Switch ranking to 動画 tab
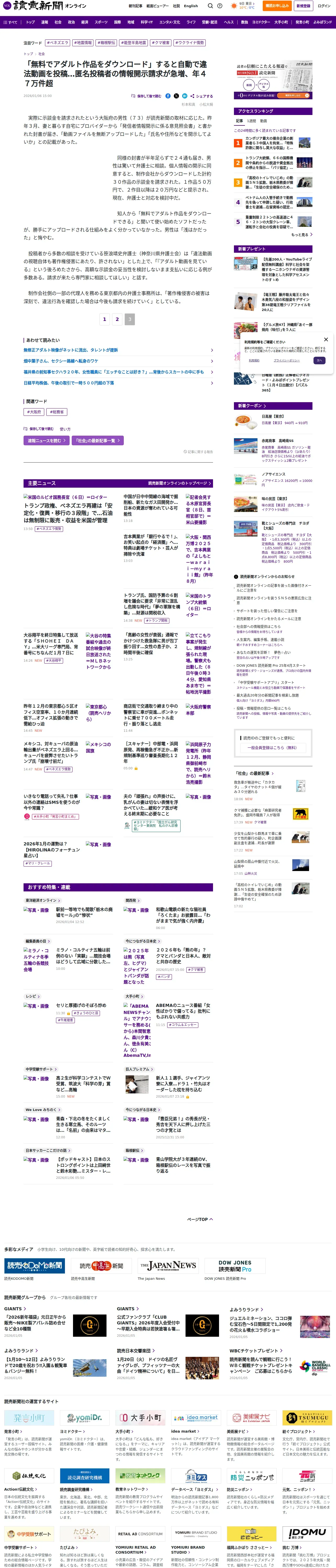 [x=264, y=121]
